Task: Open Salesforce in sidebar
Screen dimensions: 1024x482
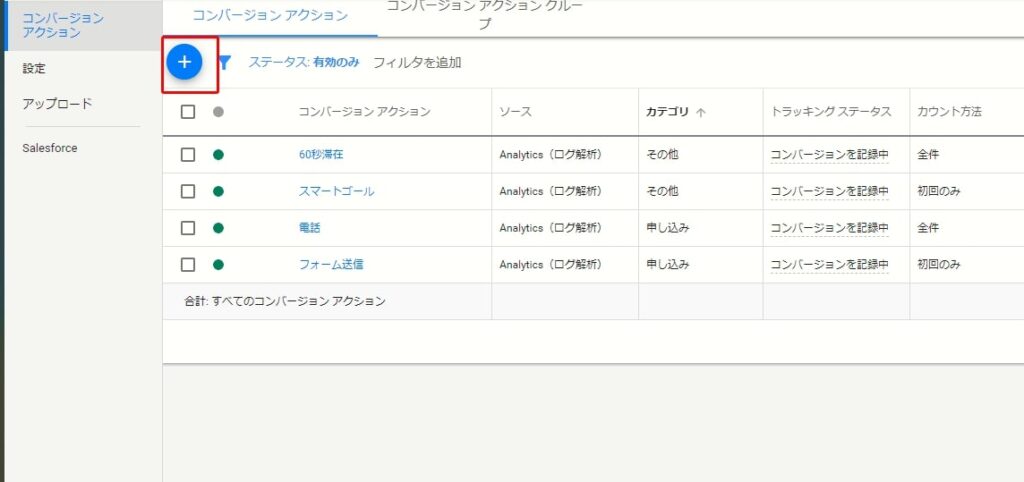Action: point(50,148)
